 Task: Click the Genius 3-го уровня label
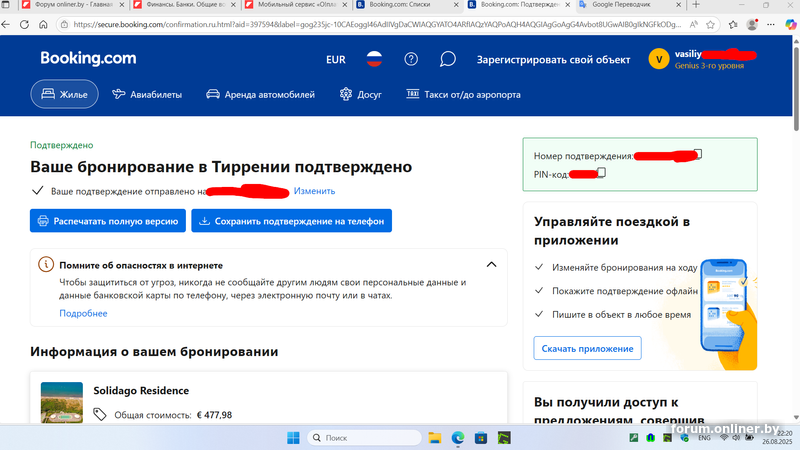709,66
